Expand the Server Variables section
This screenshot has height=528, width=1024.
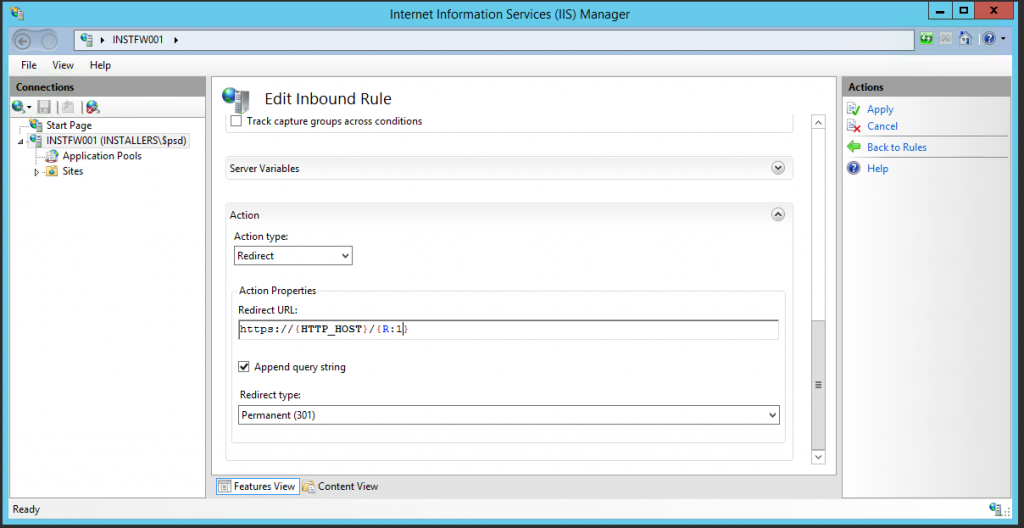coord(778,168)
